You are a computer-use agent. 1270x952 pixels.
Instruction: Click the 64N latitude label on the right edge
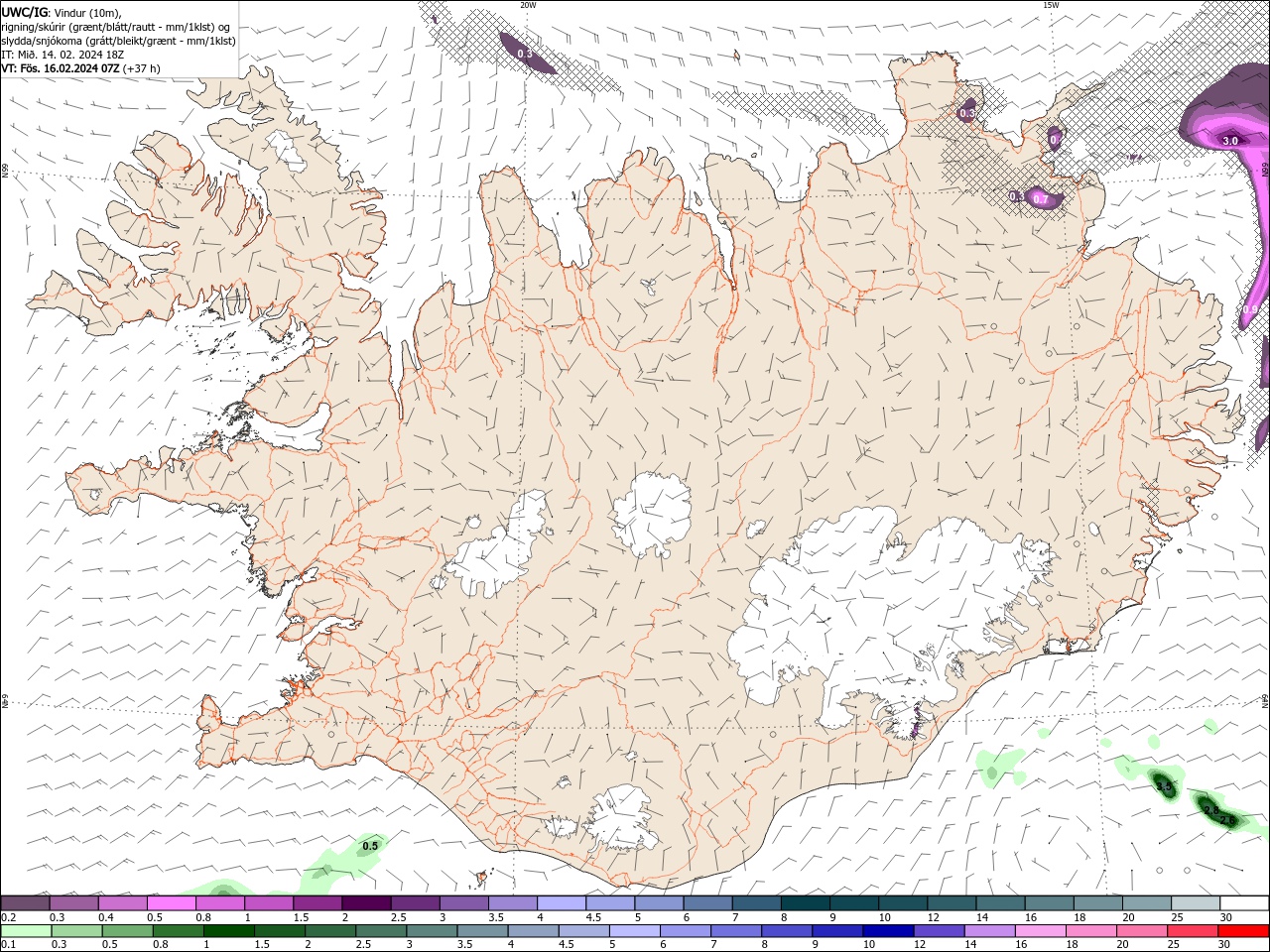tap(1265, 701)
